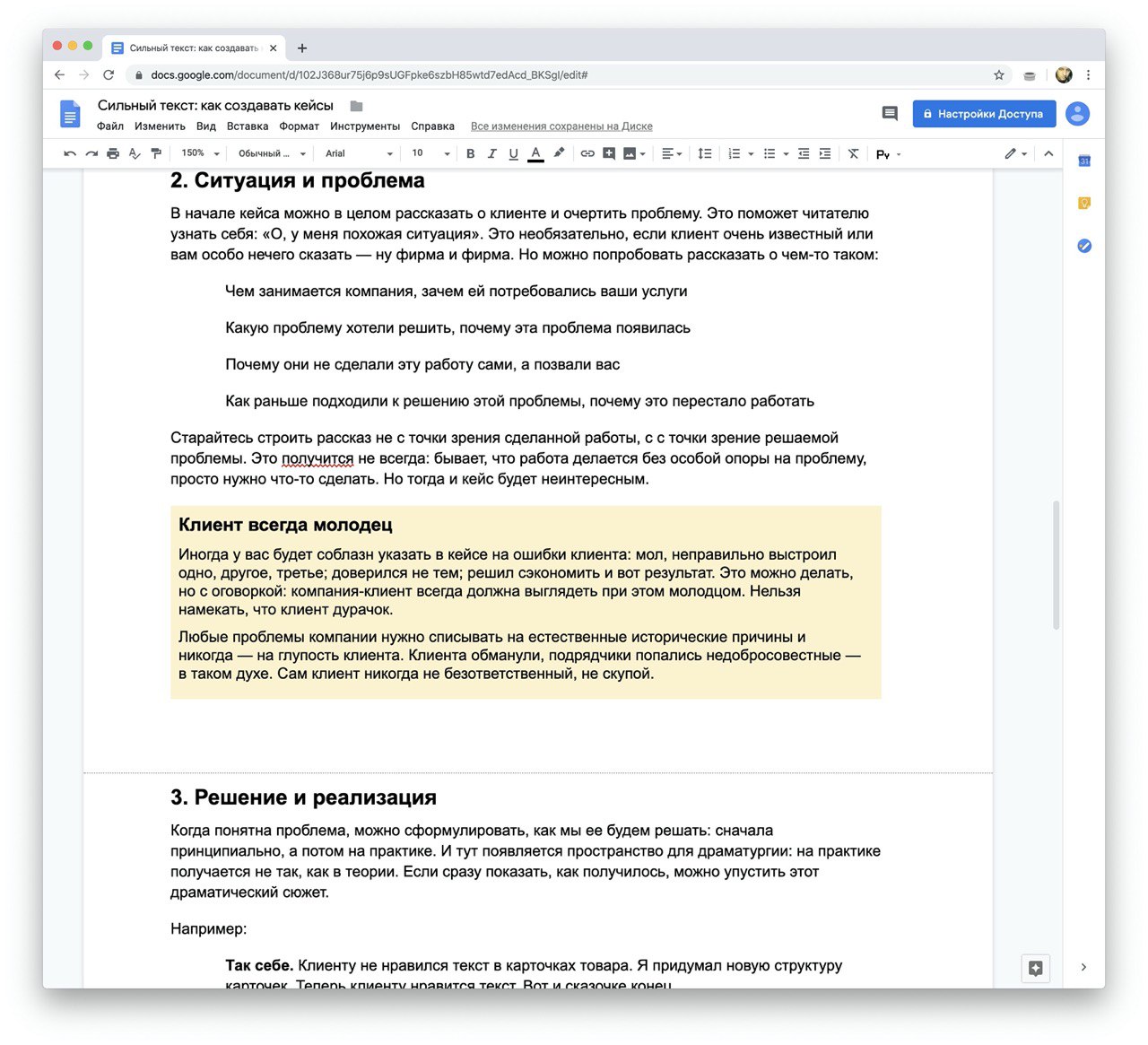
Task: Undo the last edit
Action: [x=70, y=153]
